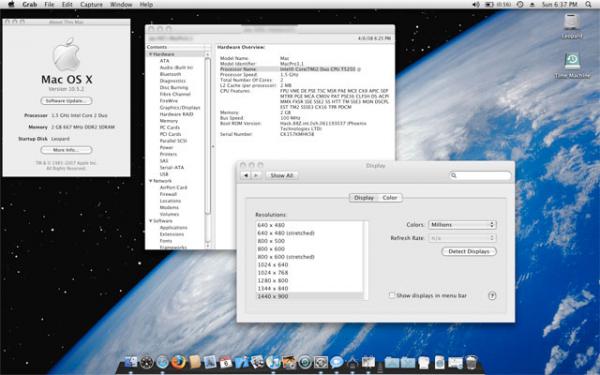Image resolution: width=600 pixels, height=375 pixels.
Task: Enable Show displays in menu bar checkbox
Action: [x=392, y=295]
